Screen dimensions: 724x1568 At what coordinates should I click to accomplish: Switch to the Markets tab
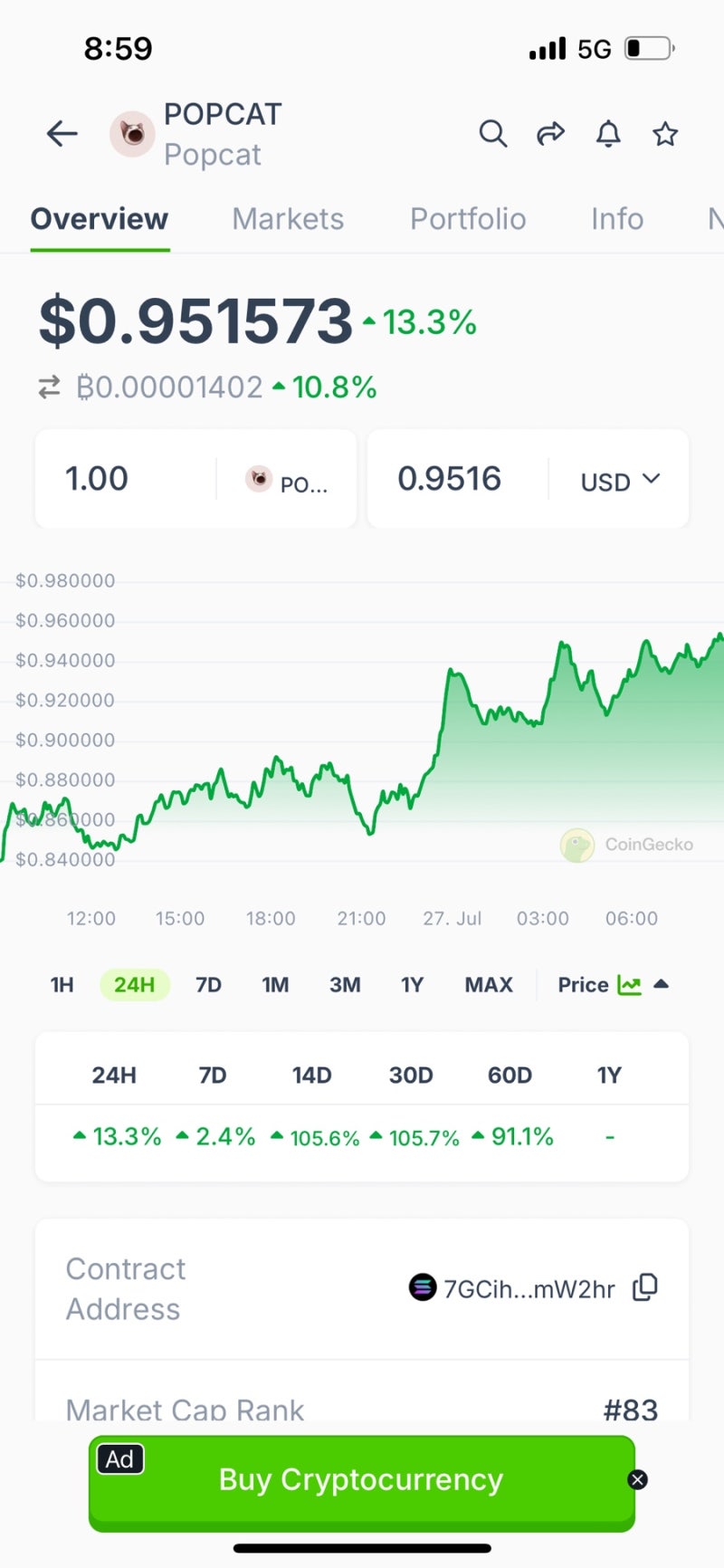[287, 218]
